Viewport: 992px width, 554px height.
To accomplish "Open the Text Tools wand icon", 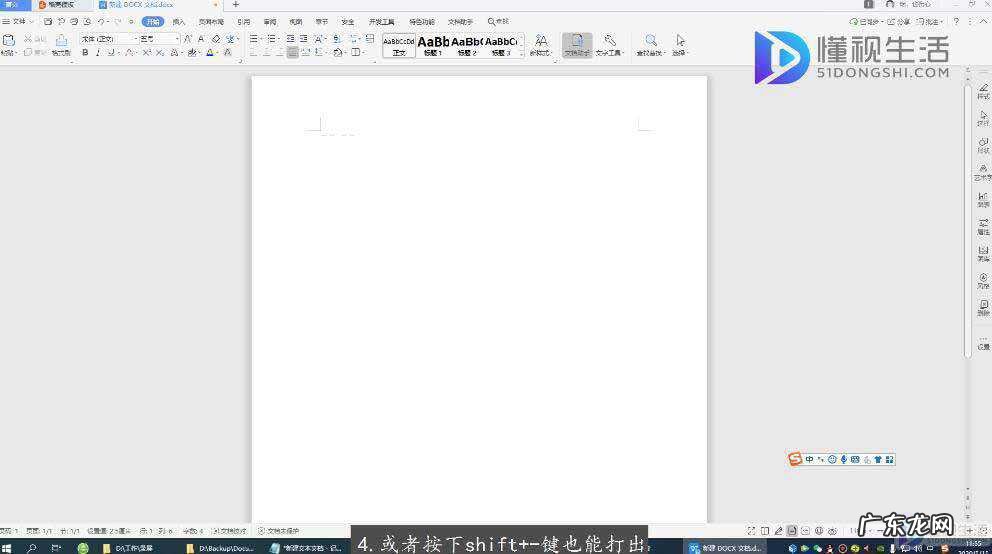I will (x=609, y=44).
